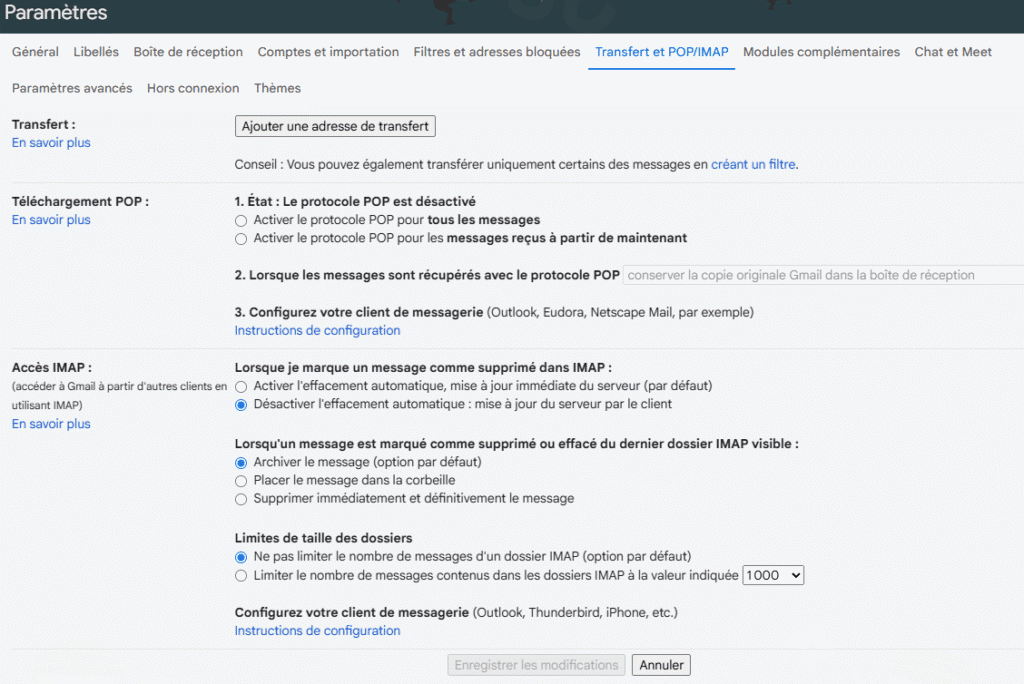This screenshot has height=684, width=1024.
Task: Select Activer l'effacement automatique radio option
Action: tap(241, 386)
